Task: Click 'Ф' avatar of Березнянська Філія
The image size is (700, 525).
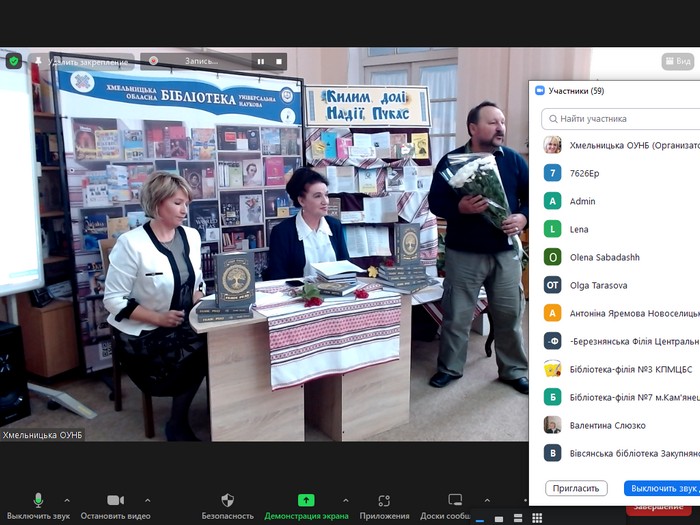Action: click(x=552, y=341)
